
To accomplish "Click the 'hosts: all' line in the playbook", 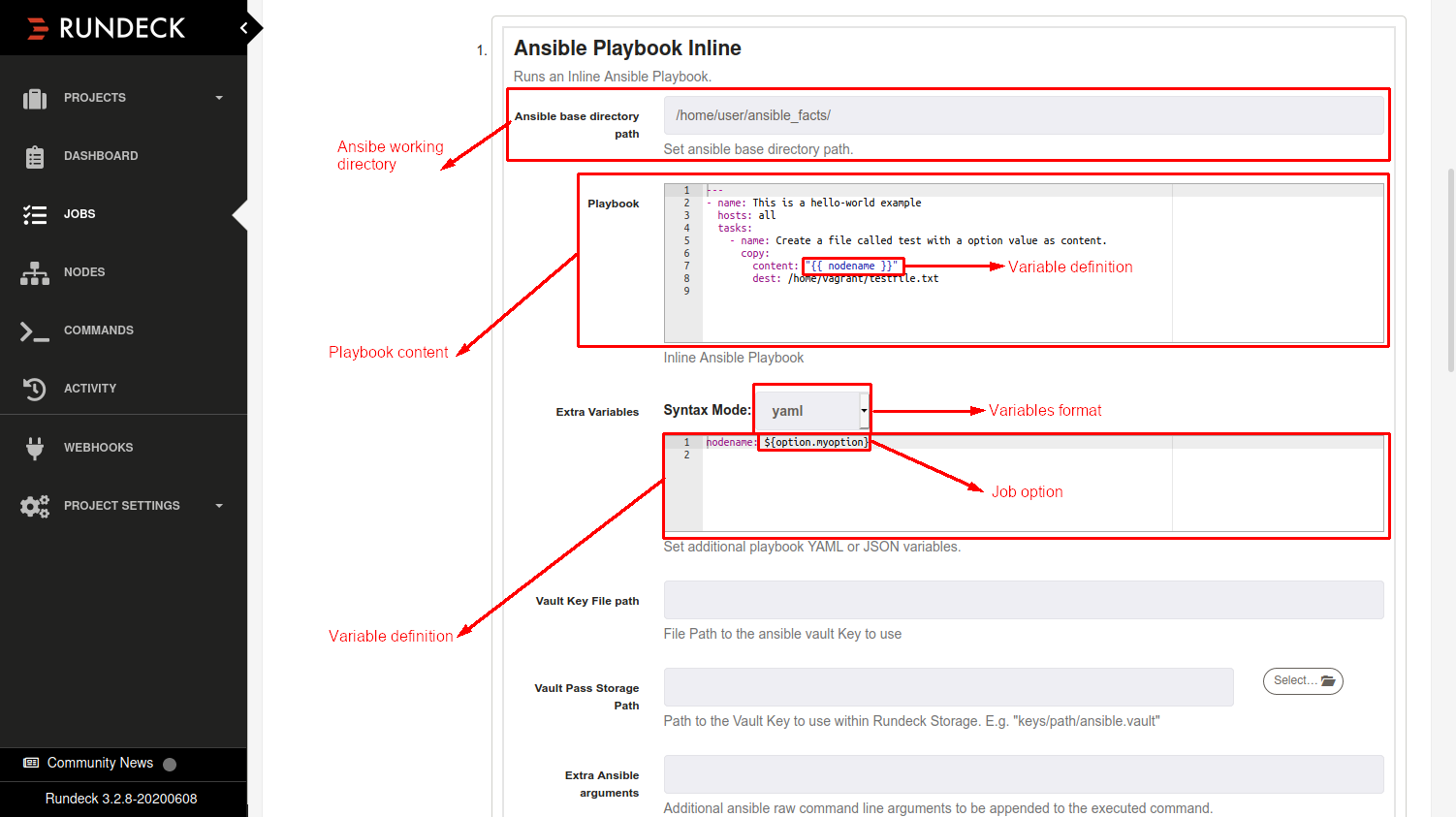I will click(x=746, y=215).
